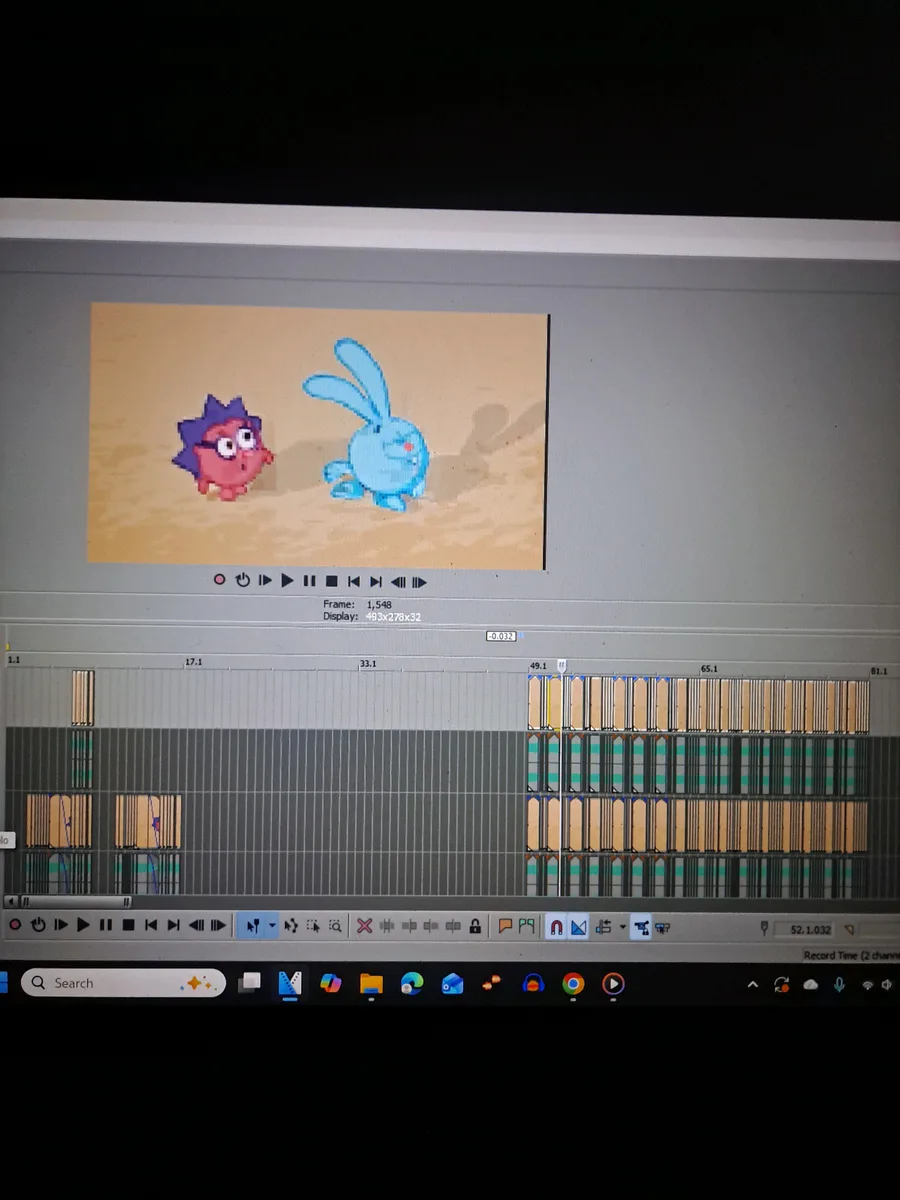Screen dimensions: 900x1200
Task: Select the Normal Edit tool
Action: [253, 925]
